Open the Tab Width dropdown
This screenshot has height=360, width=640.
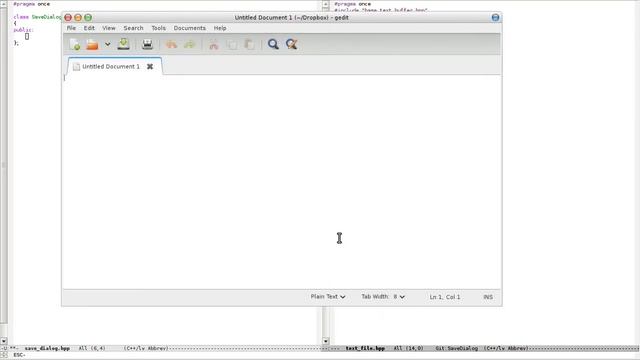(383, 297)
